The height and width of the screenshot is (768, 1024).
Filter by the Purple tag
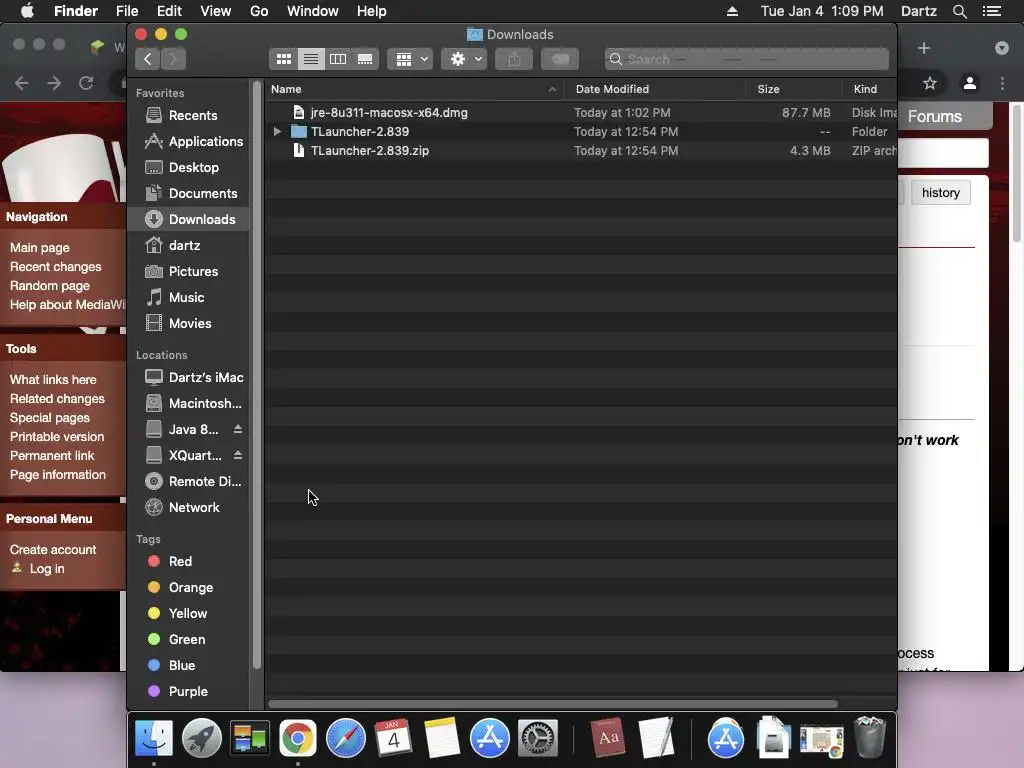(188, 692)
